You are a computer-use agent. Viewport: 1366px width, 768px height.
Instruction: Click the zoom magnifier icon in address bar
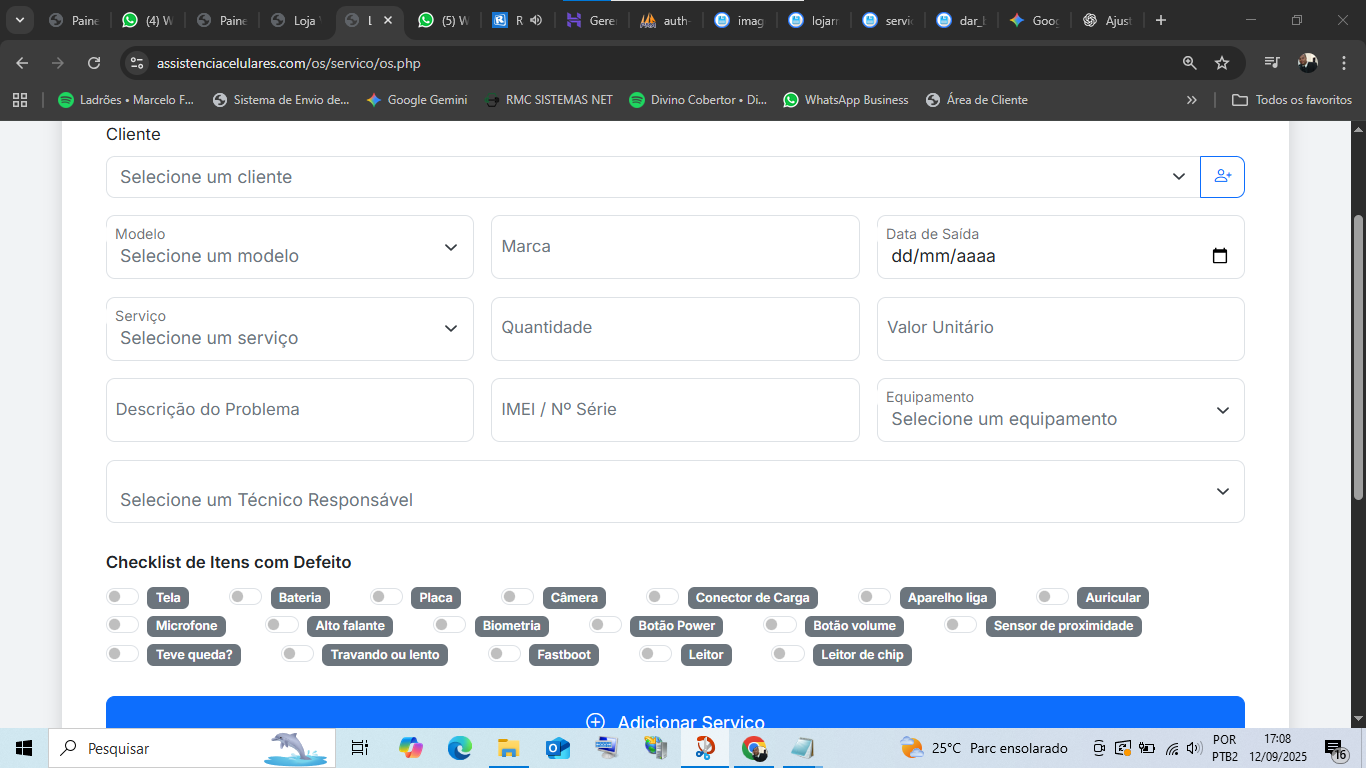[x=1189, y=63]
